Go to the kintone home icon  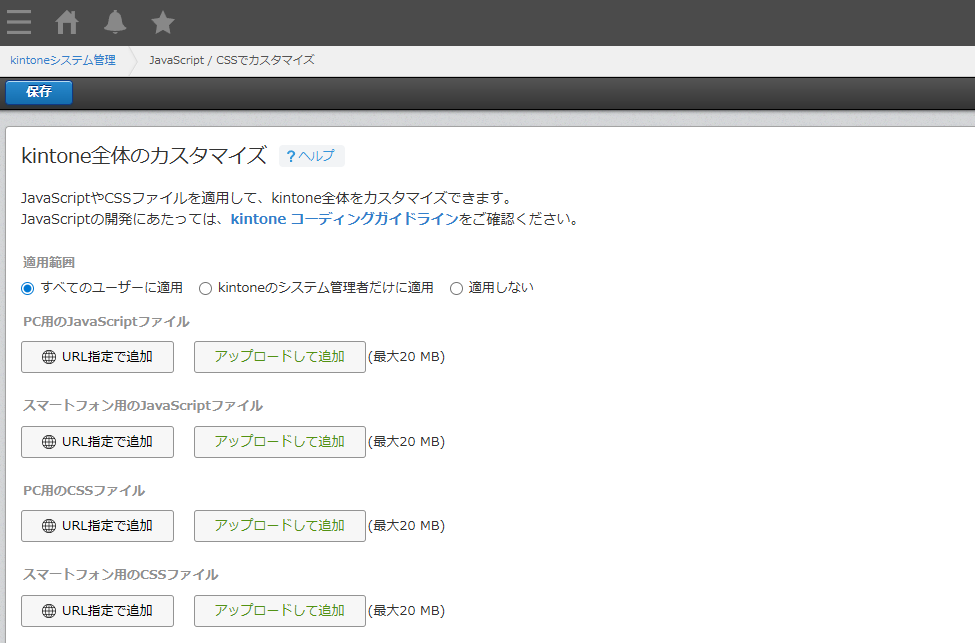[67, 21]
